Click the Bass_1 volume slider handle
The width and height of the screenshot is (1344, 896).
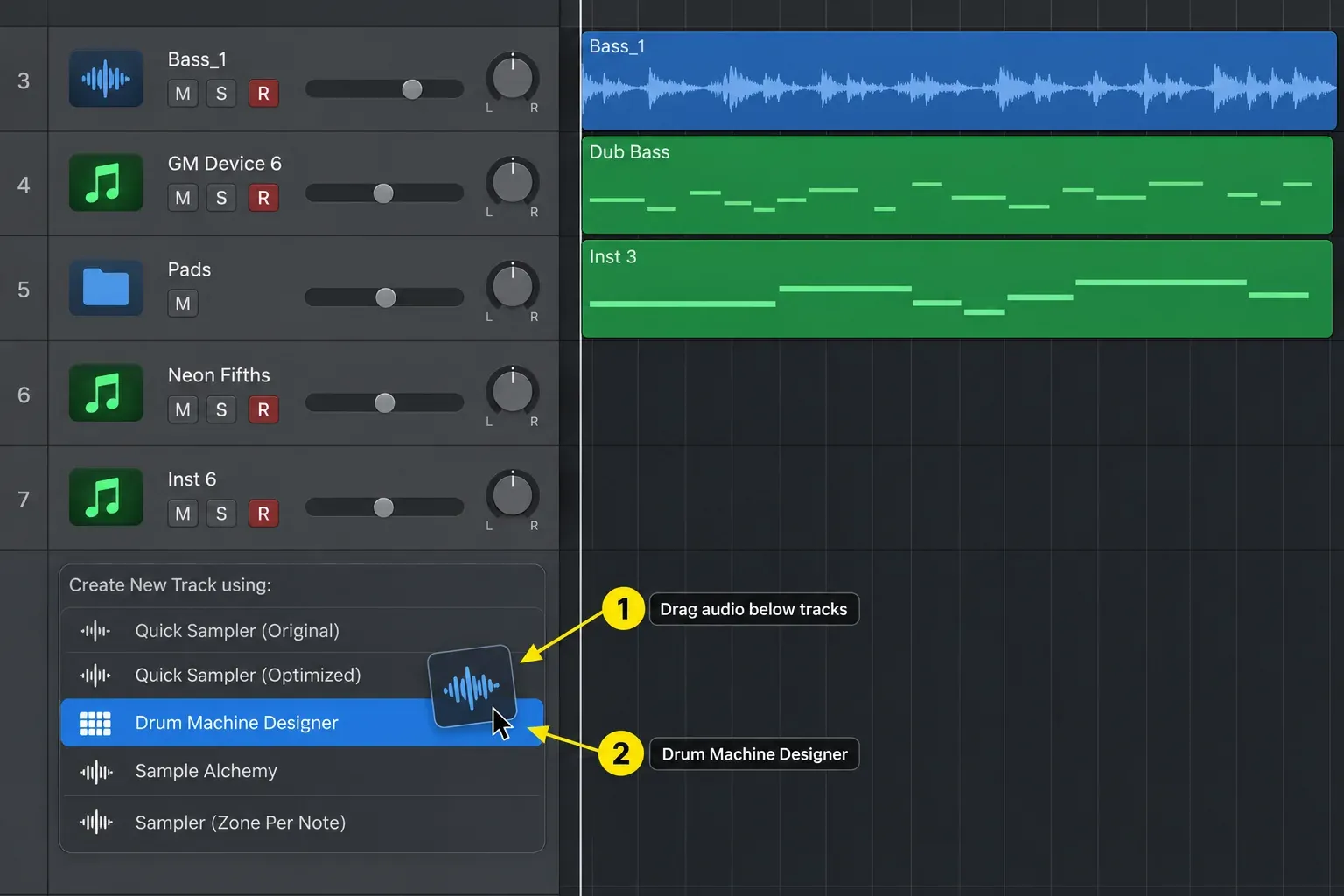pyautogui.click(x=412, y=89)
